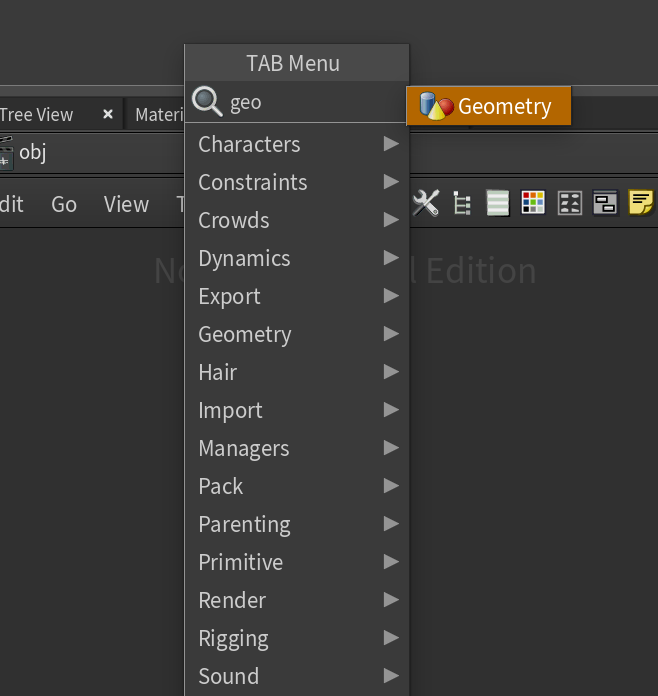Toggle the tree hierarchy view icon
Image resolution: width=658 pixels, height=696 pixels.
point(462,203)
